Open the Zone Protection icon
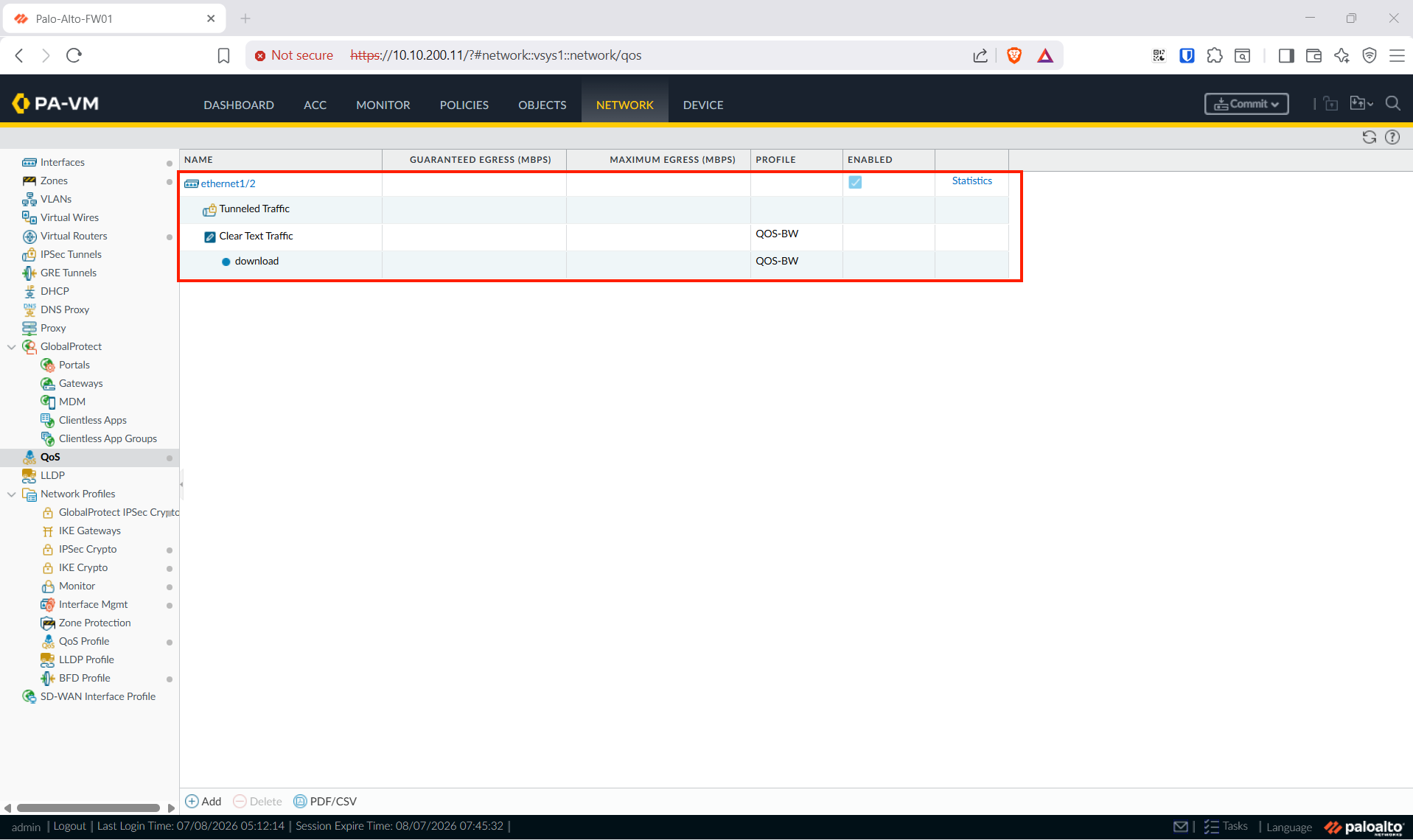 click(x=48, y=623)
